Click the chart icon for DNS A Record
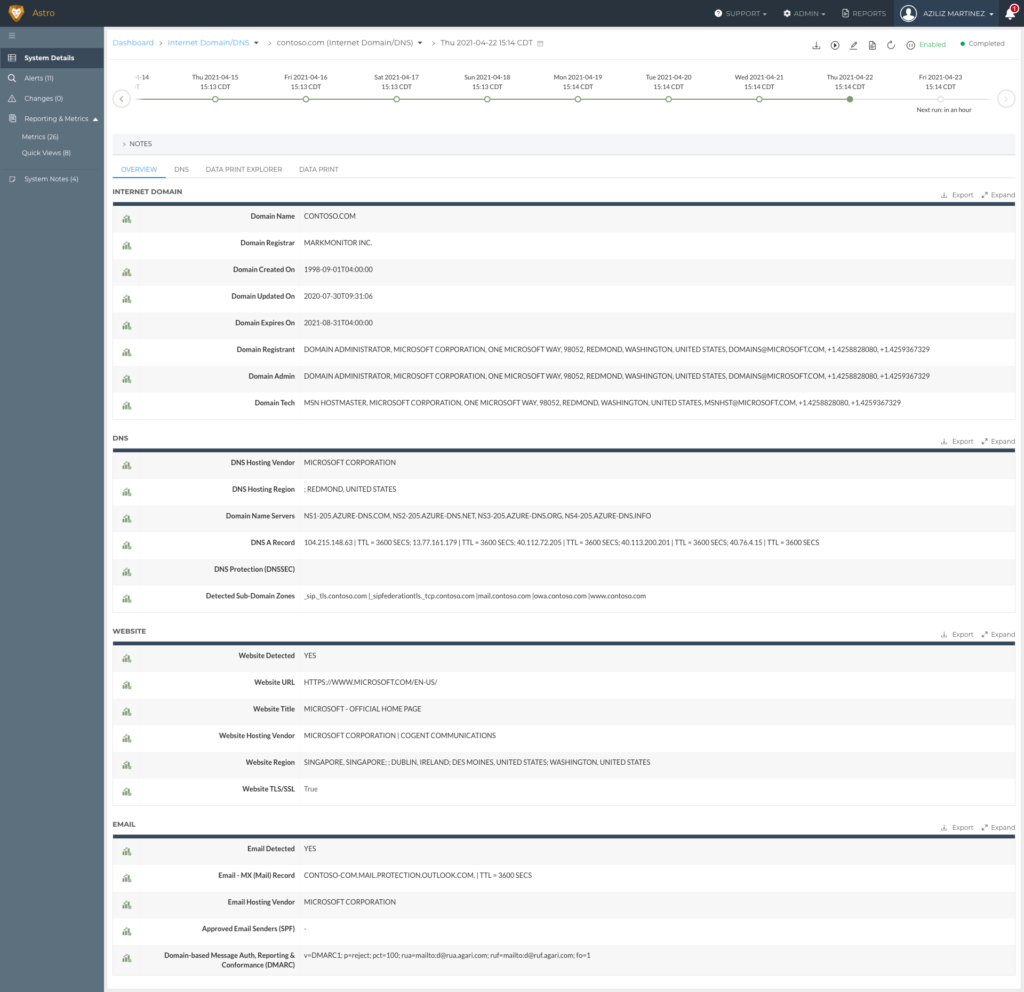Screen dimensions: 1024x992 click(x=127, y=546)
